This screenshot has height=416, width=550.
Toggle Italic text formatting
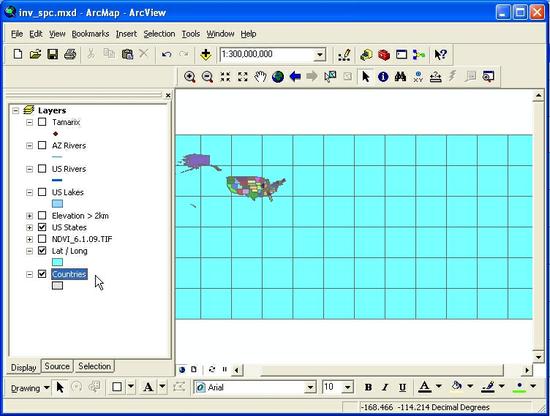tap(385, 387)
